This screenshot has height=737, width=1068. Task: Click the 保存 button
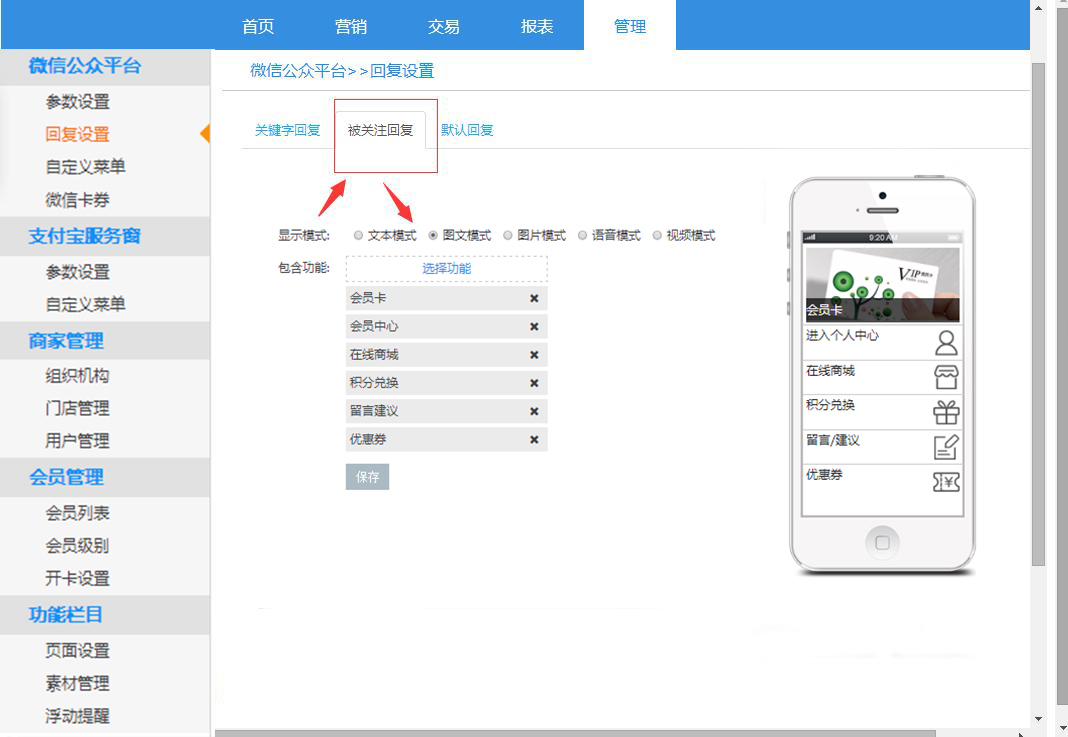pyautogui.click(x=367, y=477)
